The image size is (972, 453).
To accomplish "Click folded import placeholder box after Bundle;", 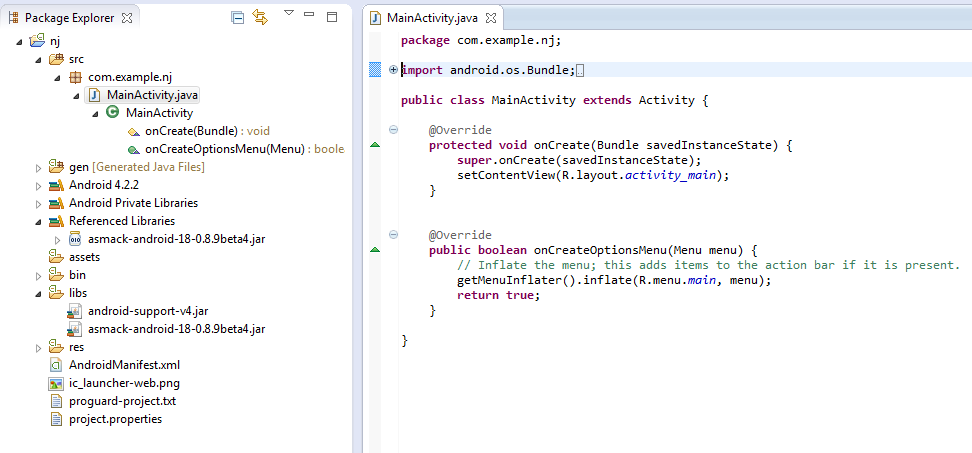I will pyautogui.click(x=580, y=71).
